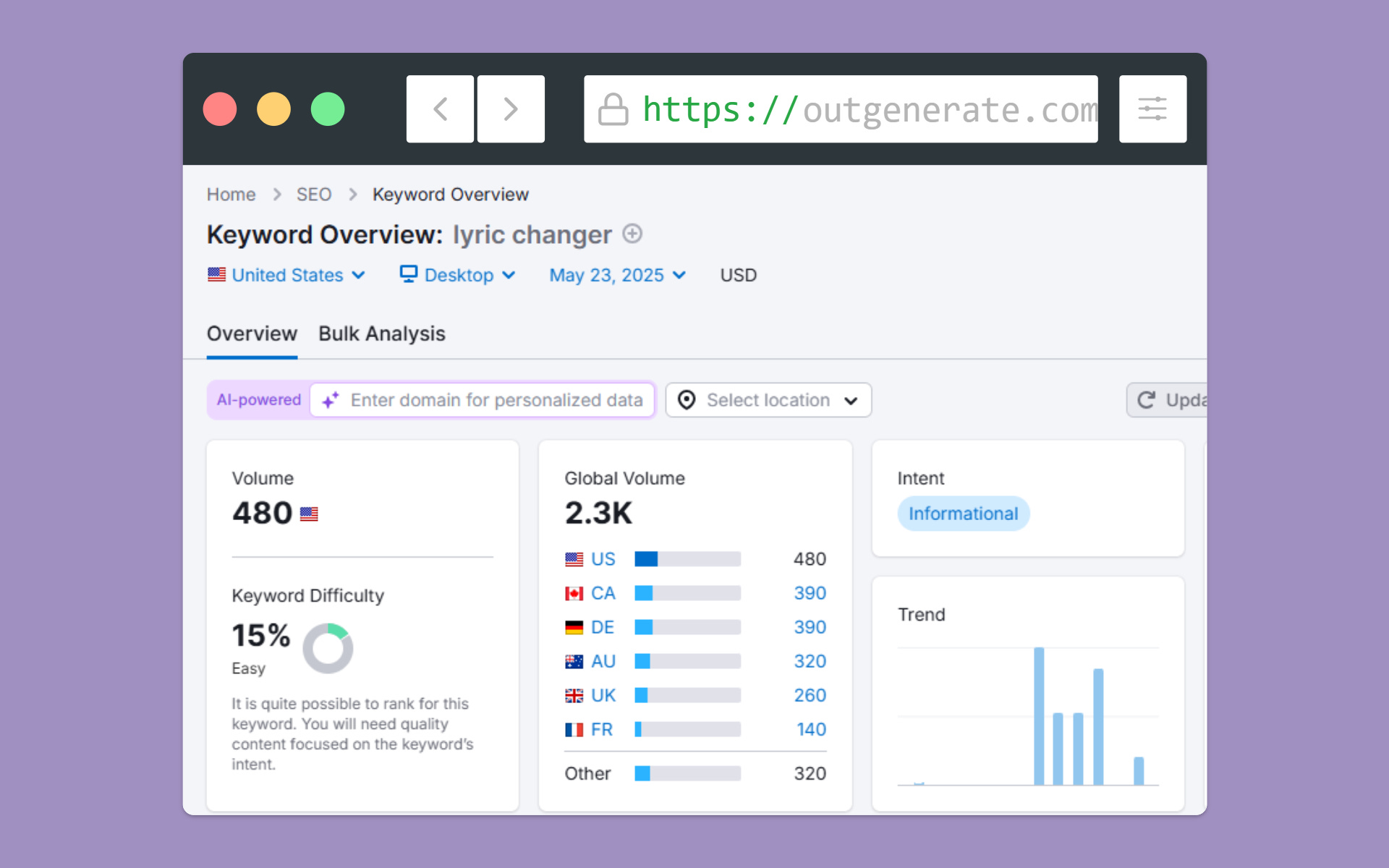Click the Canada flag in Global Volume
The height and width of the screenshot is (868, 1389).
(x=574, y=594)
